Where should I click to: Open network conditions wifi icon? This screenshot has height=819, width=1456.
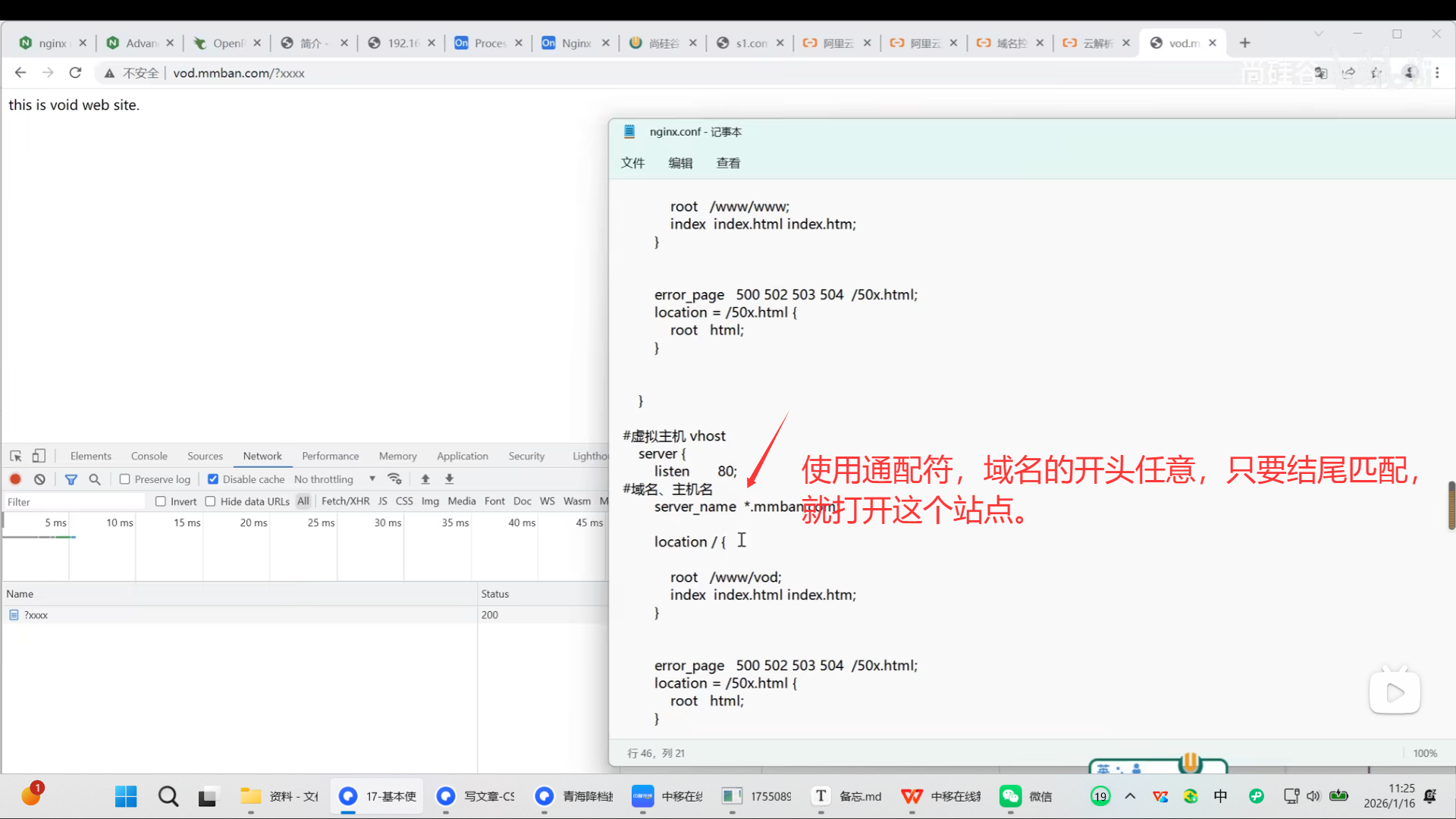click(x=394, y=479)
